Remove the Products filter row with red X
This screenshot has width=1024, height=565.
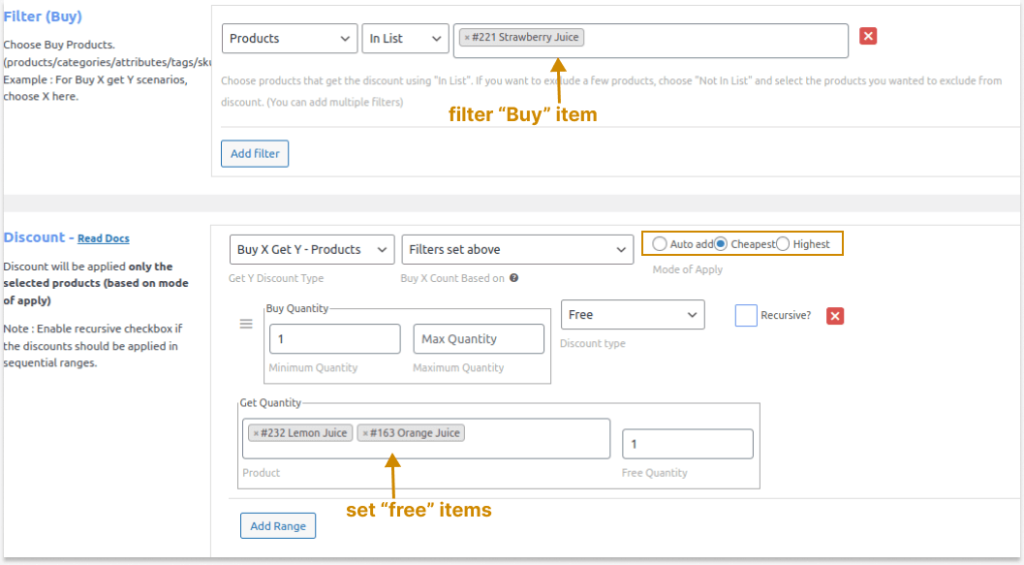868,37
